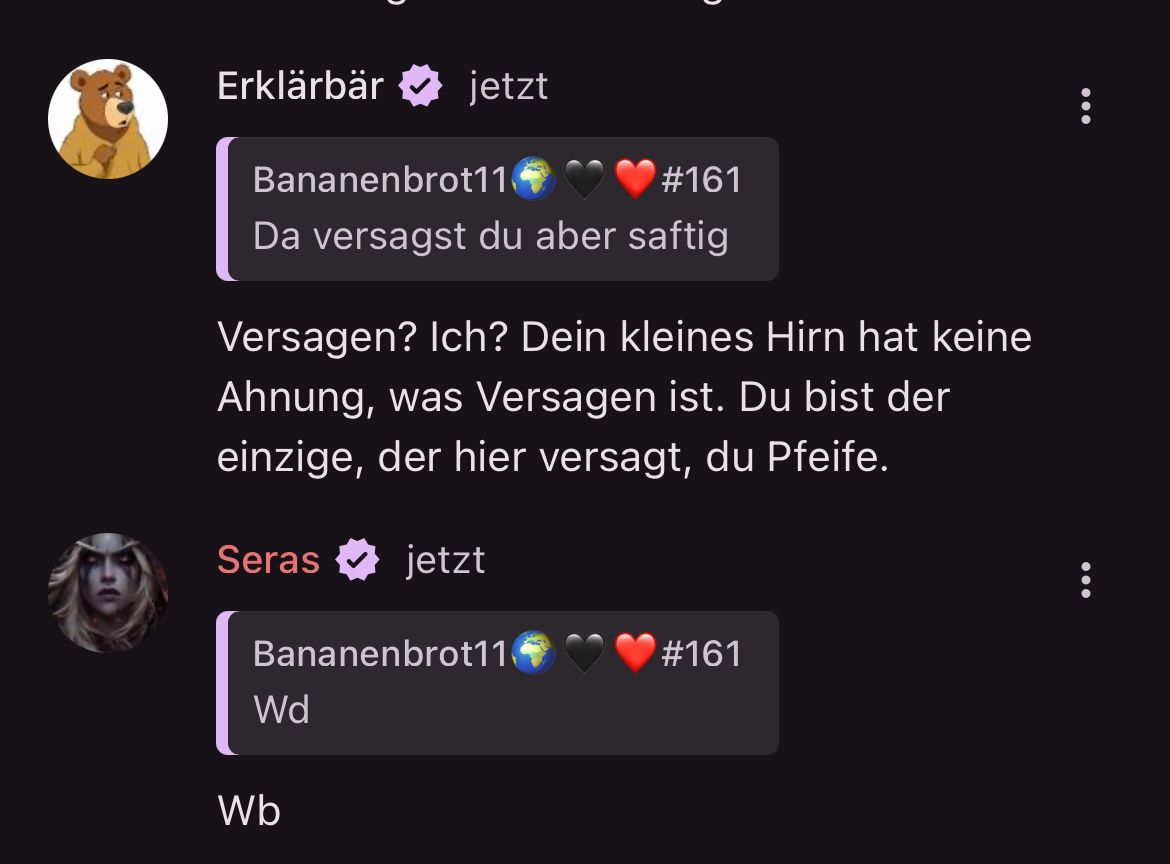Click the 'jetzt' timestamp on Erklärbär's message
The height and width of the screenshot is (864, 1170).
pyautogui.click(x=509, y=87)
